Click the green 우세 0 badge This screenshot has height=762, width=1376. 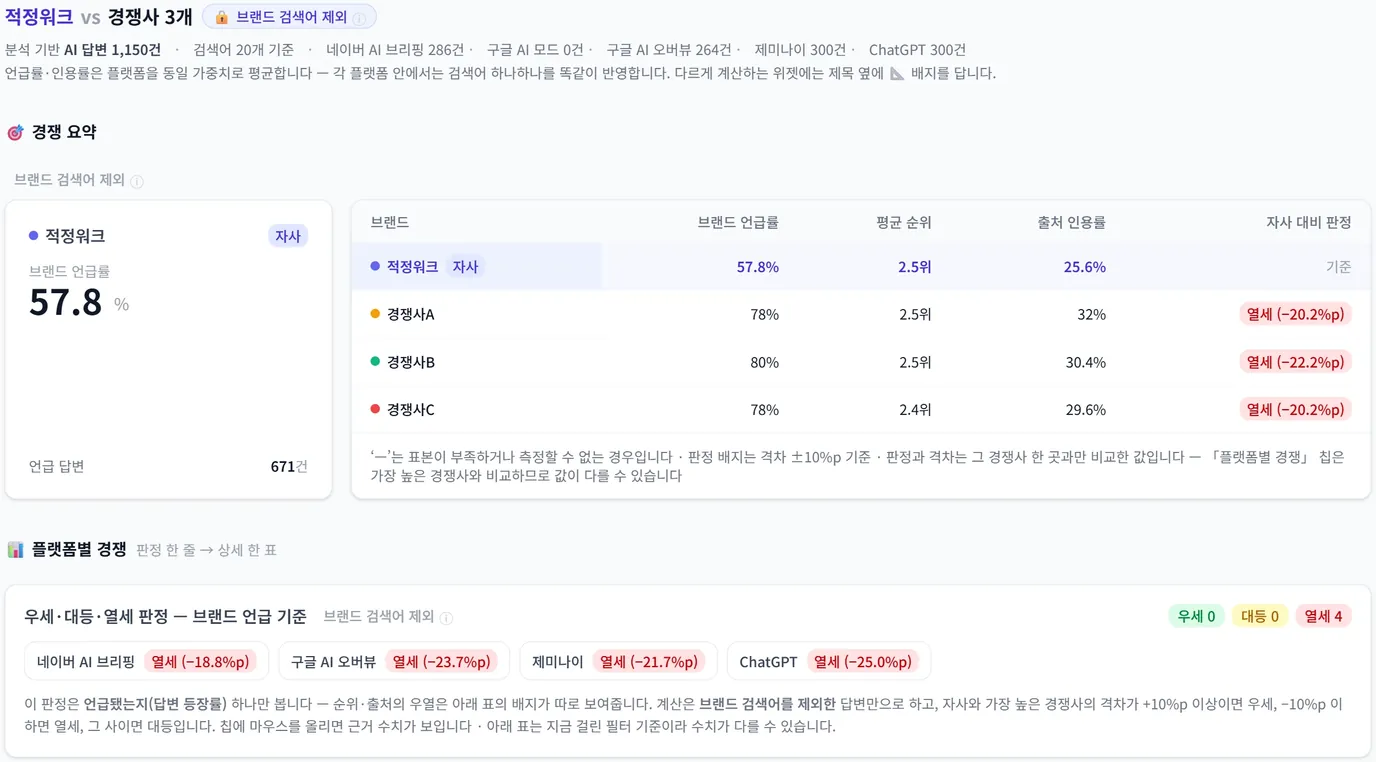coord(1196,616)
